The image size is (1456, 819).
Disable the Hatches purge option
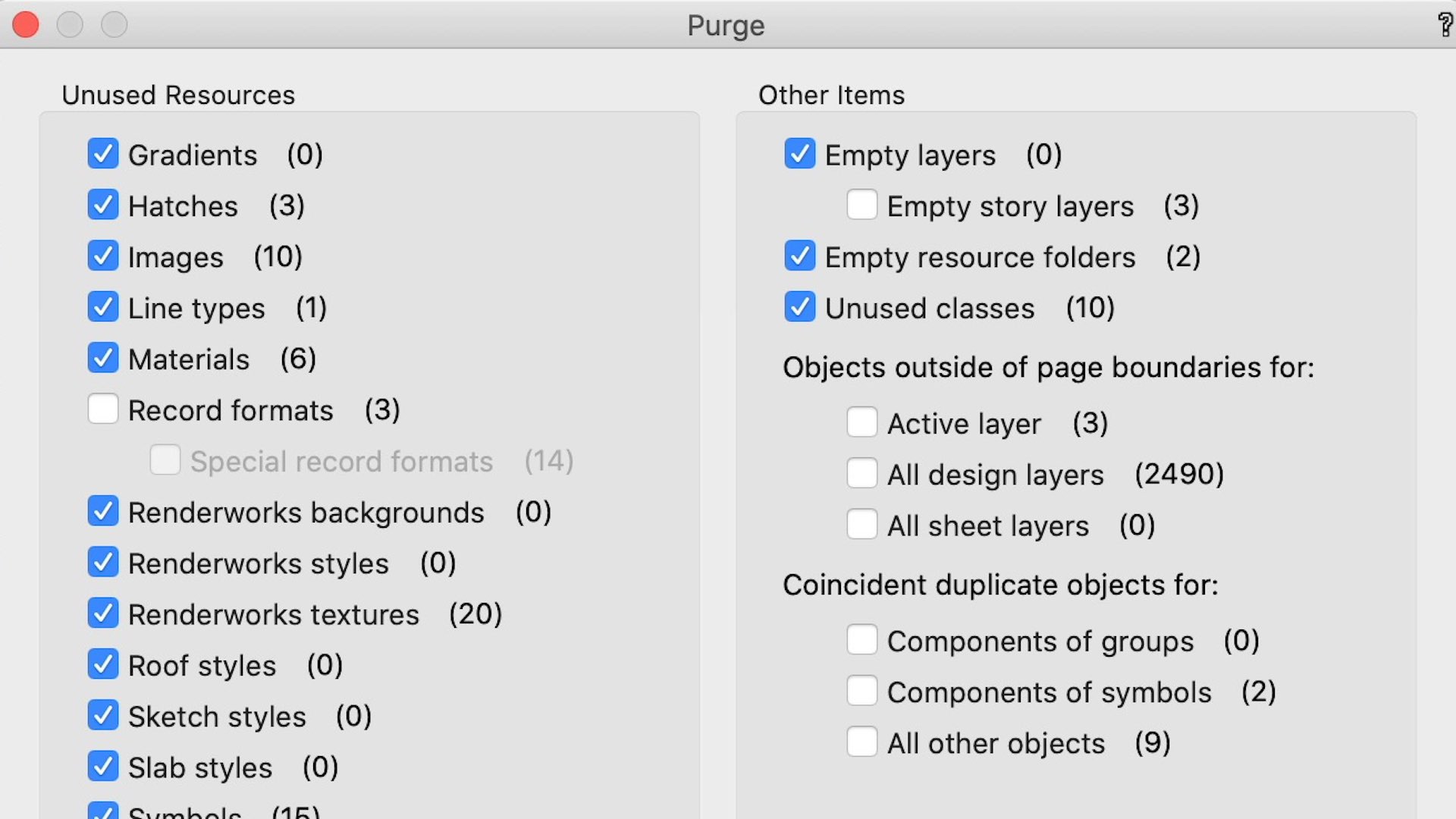pyautogui.click(x=103, y=205)
